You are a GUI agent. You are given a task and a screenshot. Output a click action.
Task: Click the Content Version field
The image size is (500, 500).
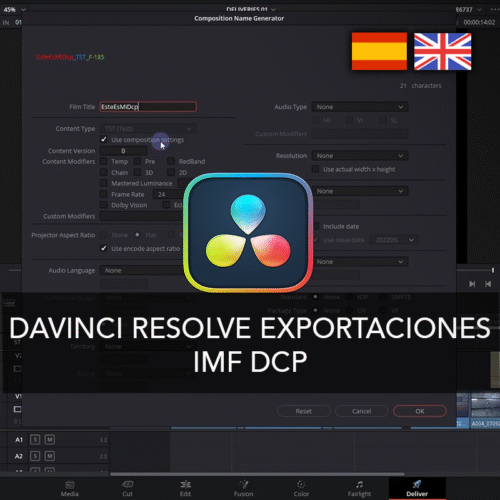[x=123, y=151]
